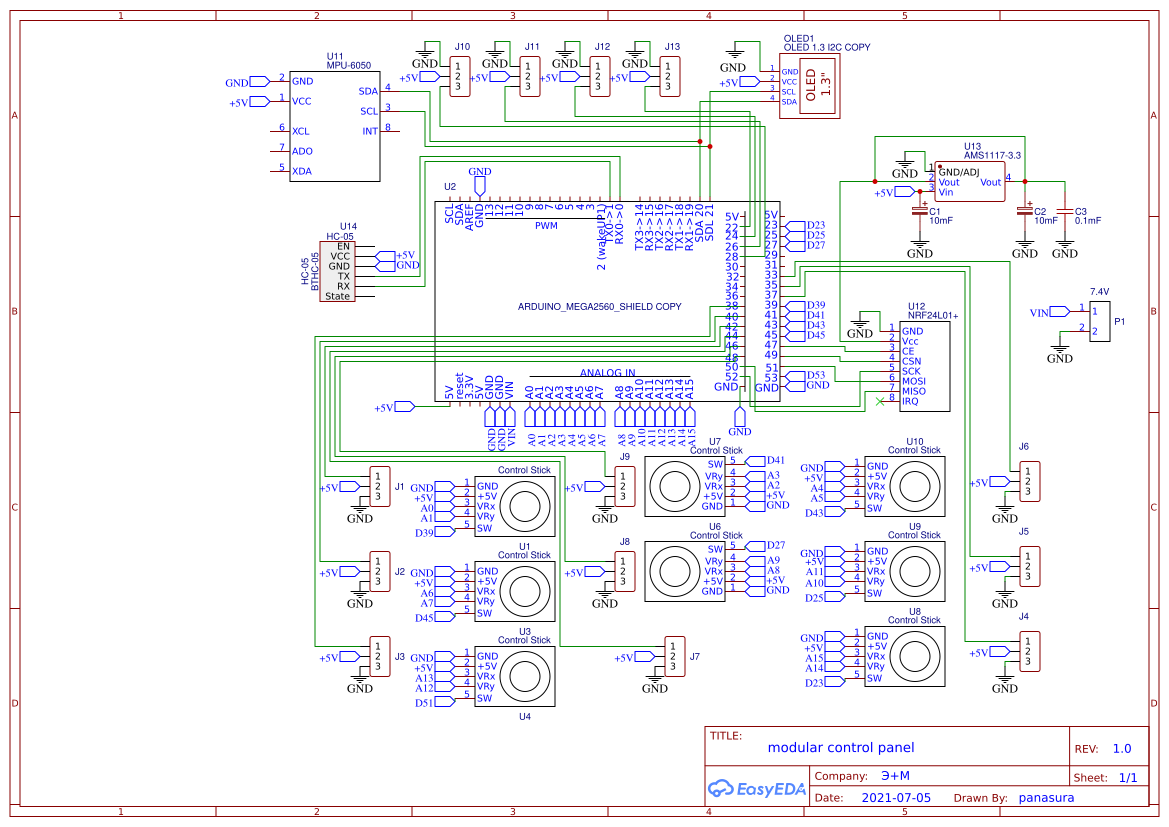
Task: Click the OLED1 1.3 inch display symbol
Action: pos(810,88)
